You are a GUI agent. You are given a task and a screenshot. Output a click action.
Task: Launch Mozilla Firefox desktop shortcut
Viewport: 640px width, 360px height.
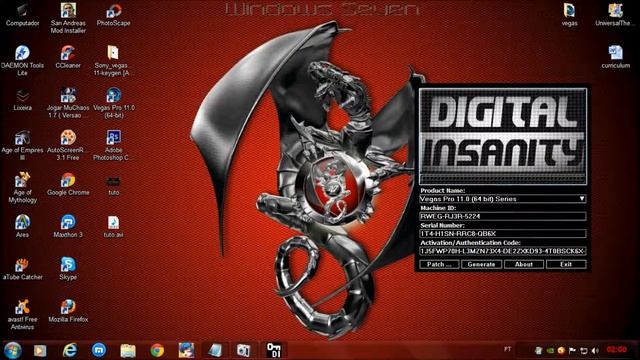(x=68, y=311)
